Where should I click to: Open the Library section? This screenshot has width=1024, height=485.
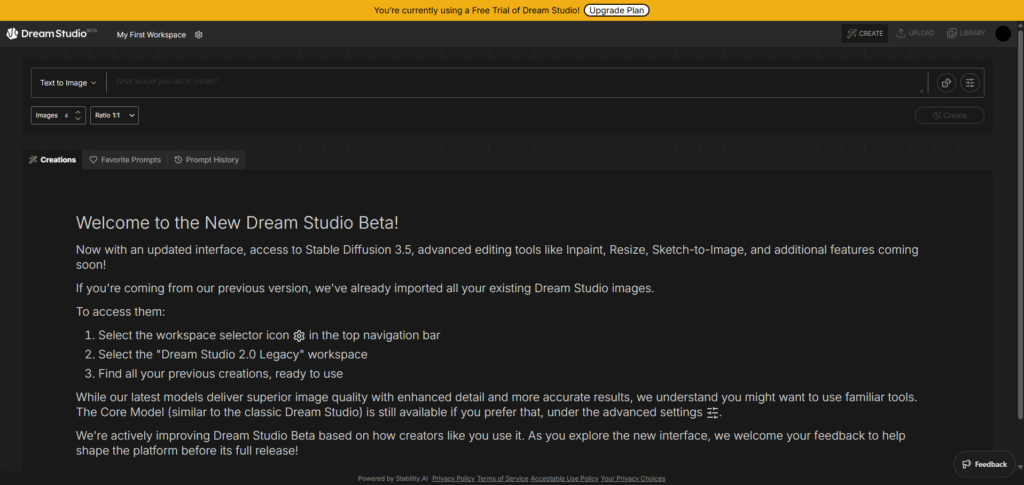coord(966,34)
